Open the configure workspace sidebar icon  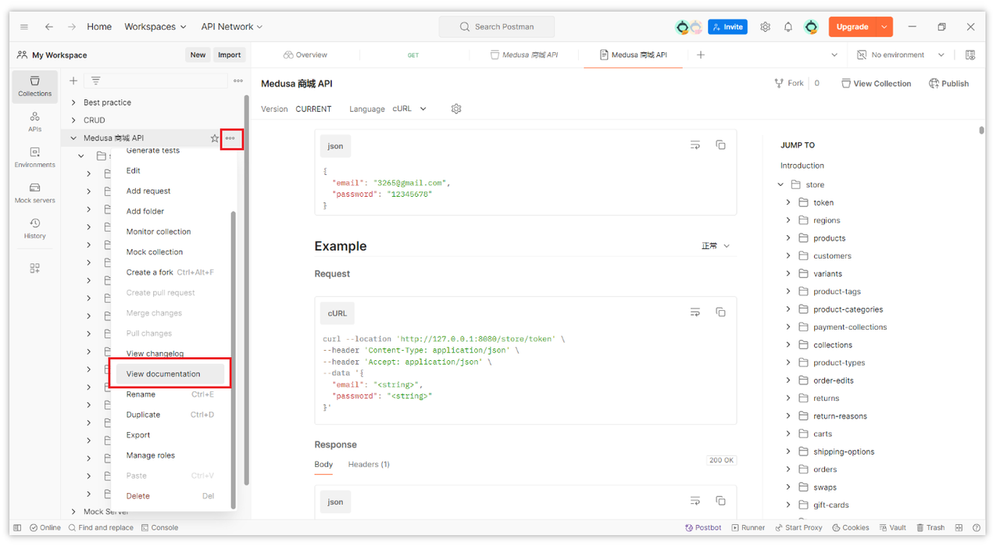(x=34, y=268)
